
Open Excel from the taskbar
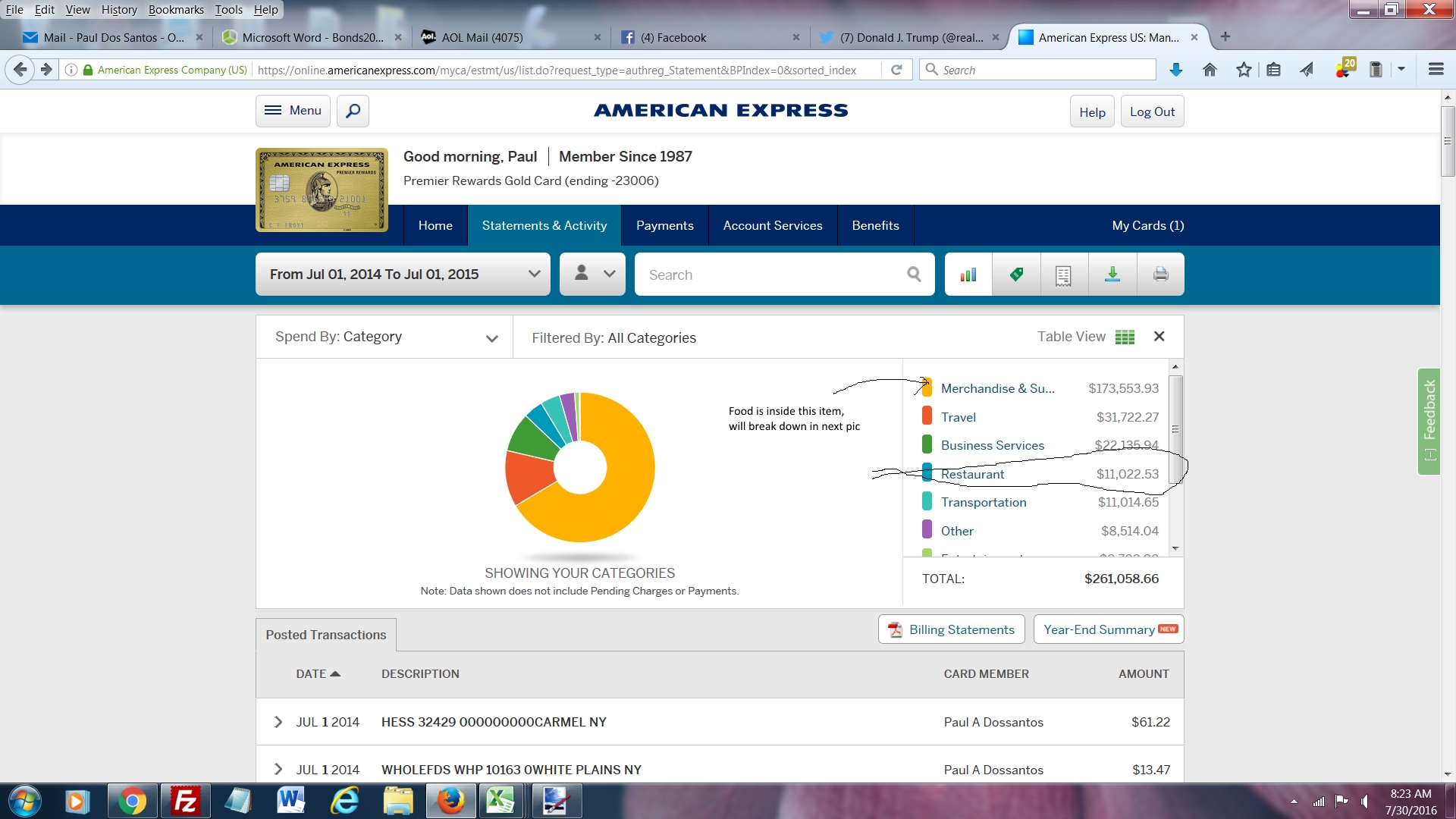pos(500,802)
